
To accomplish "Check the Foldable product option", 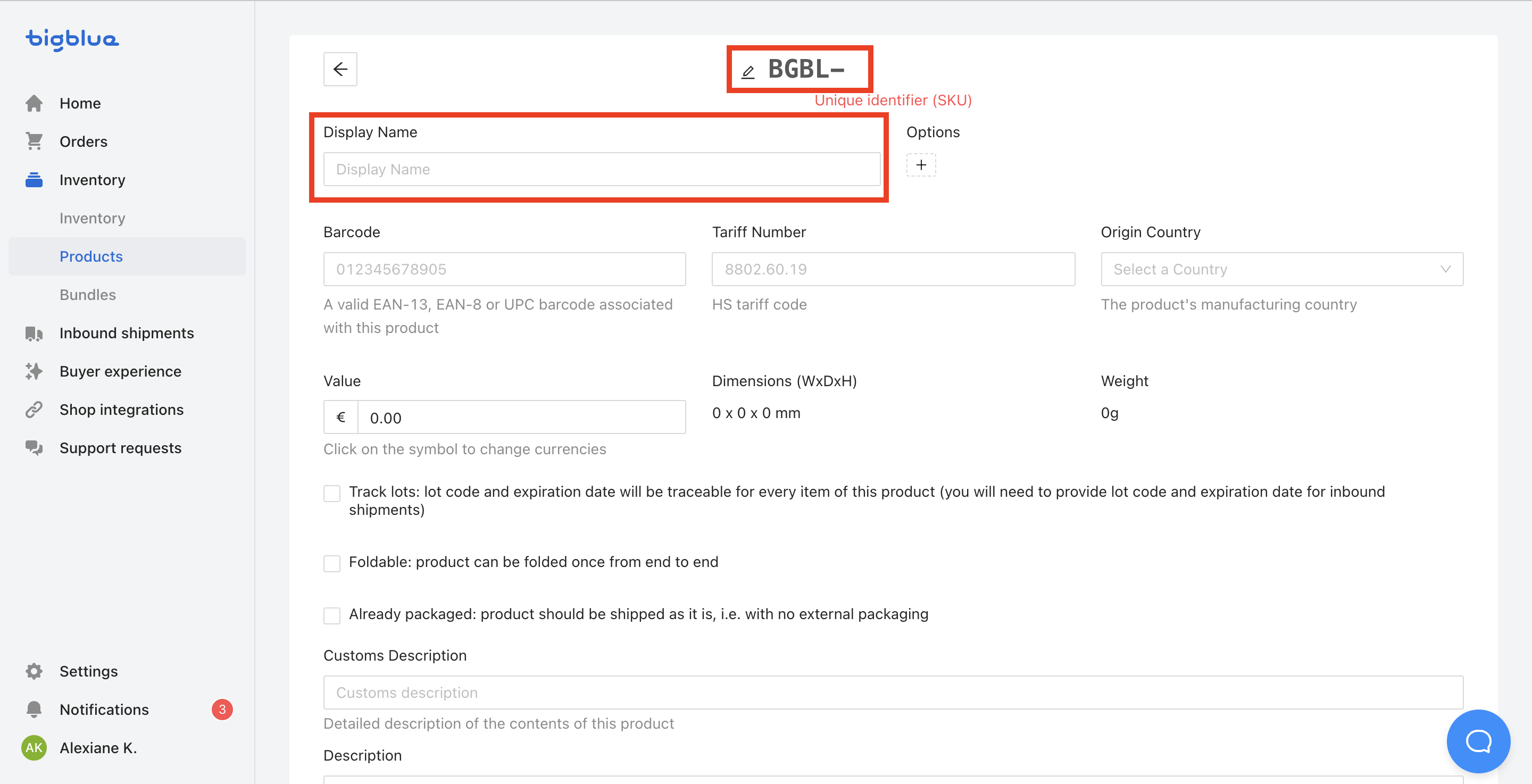I will 332,563.
